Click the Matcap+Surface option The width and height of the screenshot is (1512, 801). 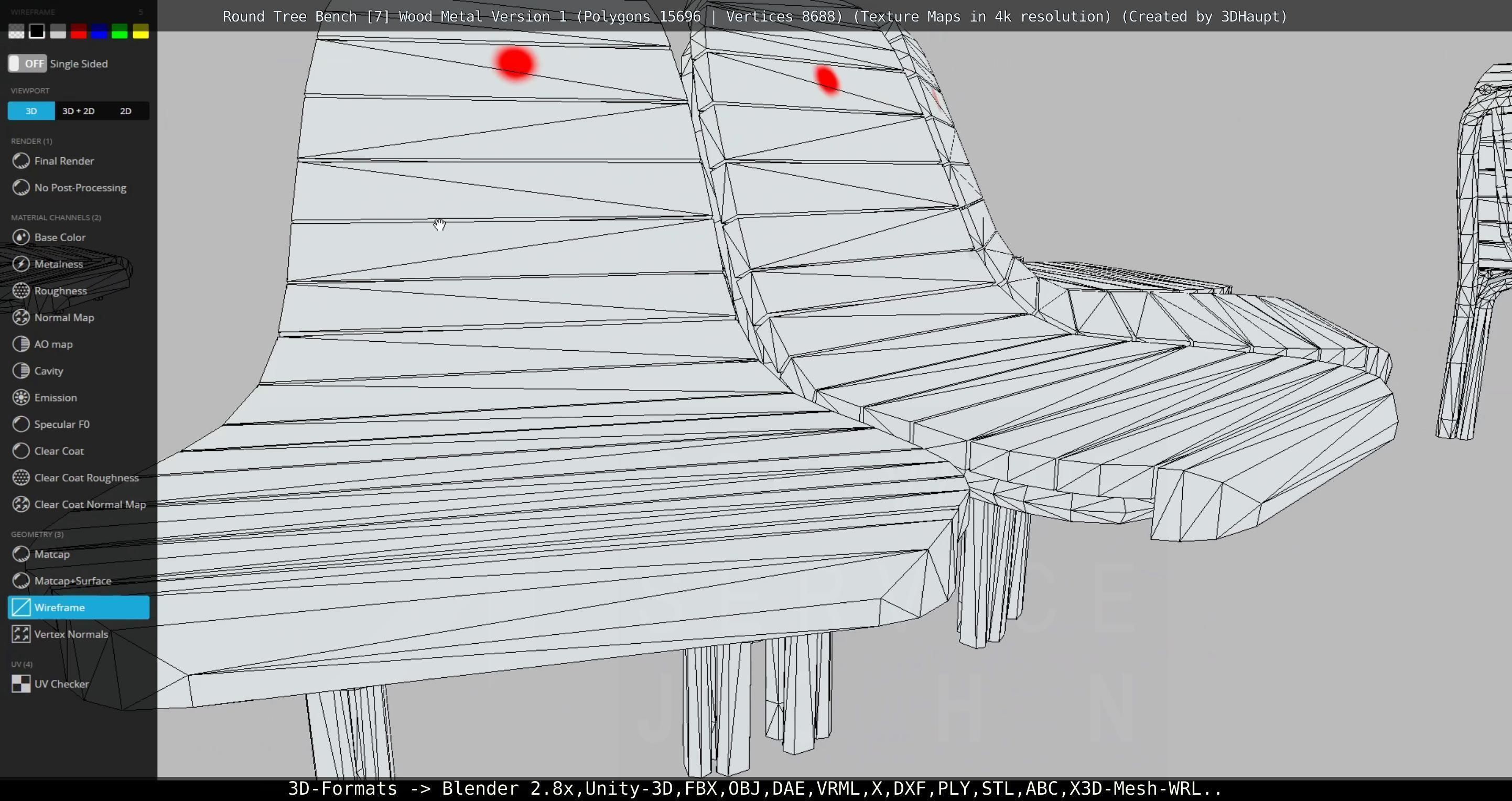coord(73,580)
